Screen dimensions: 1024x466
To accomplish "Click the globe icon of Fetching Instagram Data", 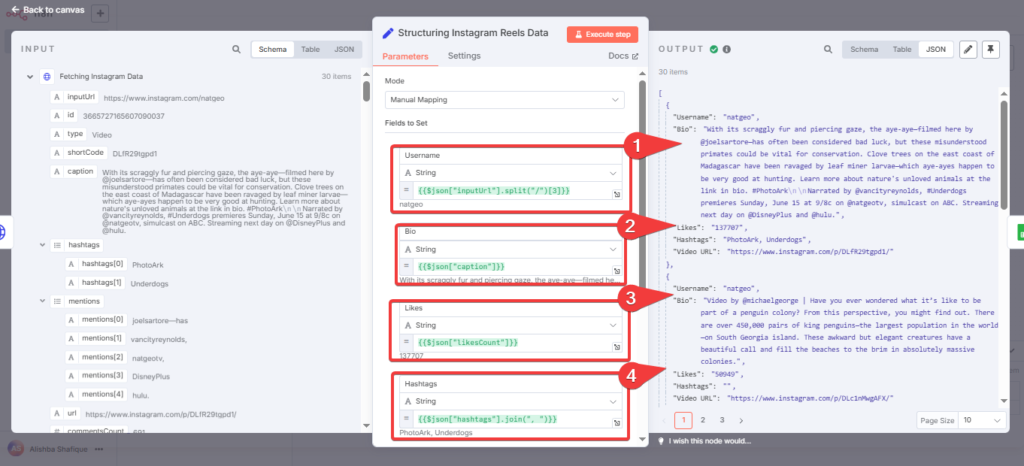I will click(x=46, y=76).
